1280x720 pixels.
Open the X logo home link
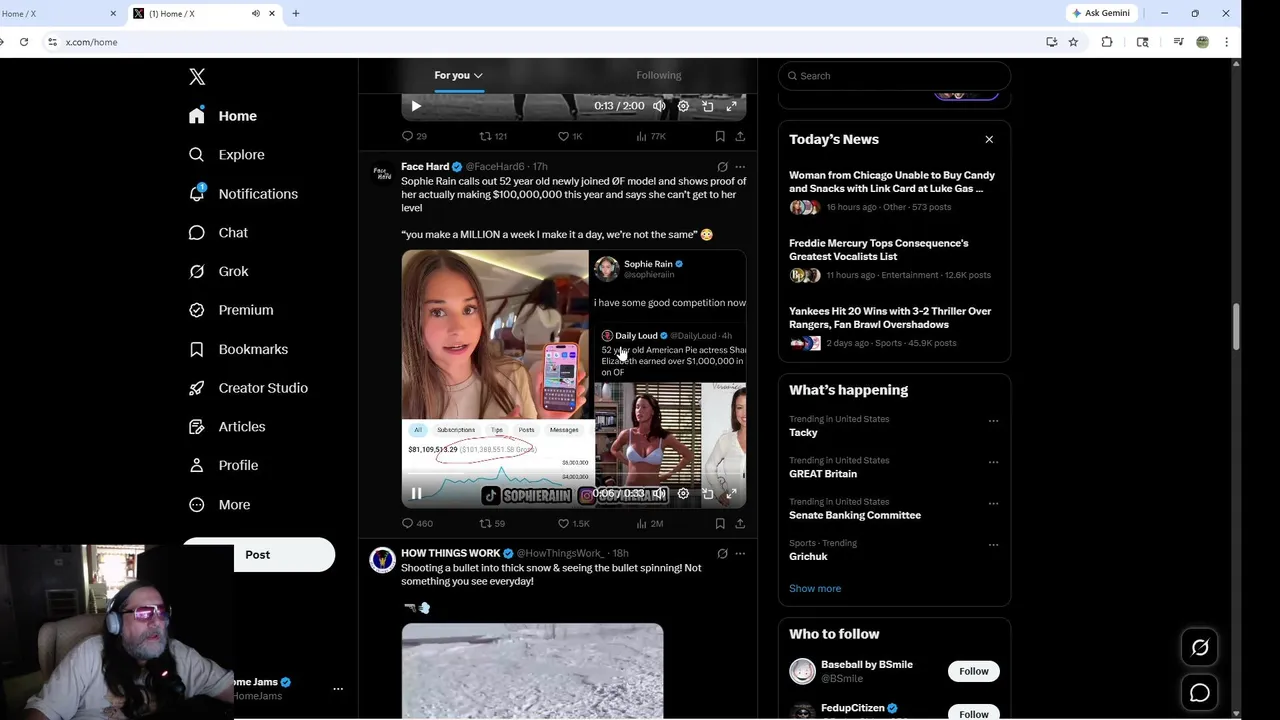click(197, 77)
